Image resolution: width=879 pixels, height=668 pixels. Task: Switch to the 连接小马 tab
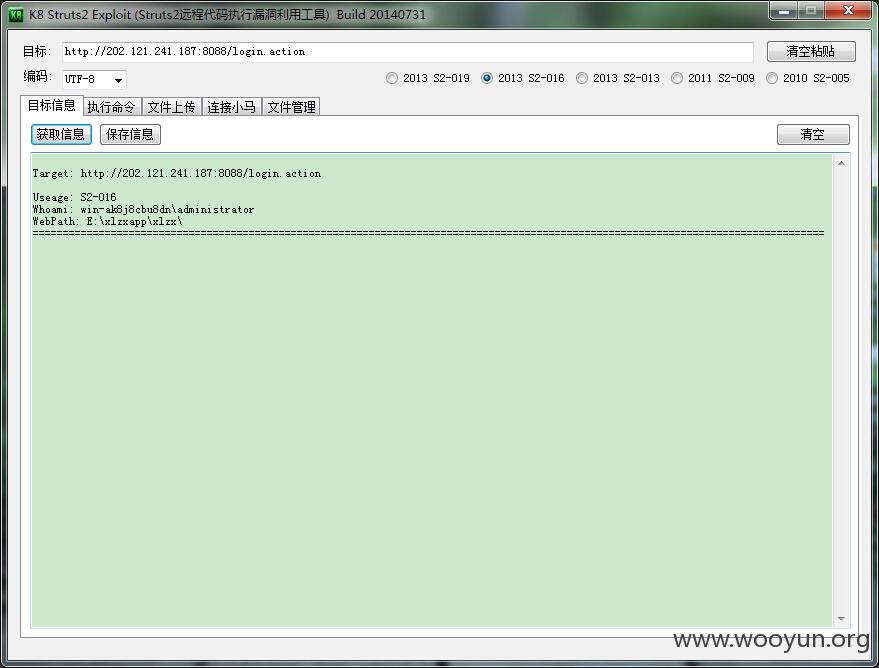pyautogui.click(x=232, y=107)
